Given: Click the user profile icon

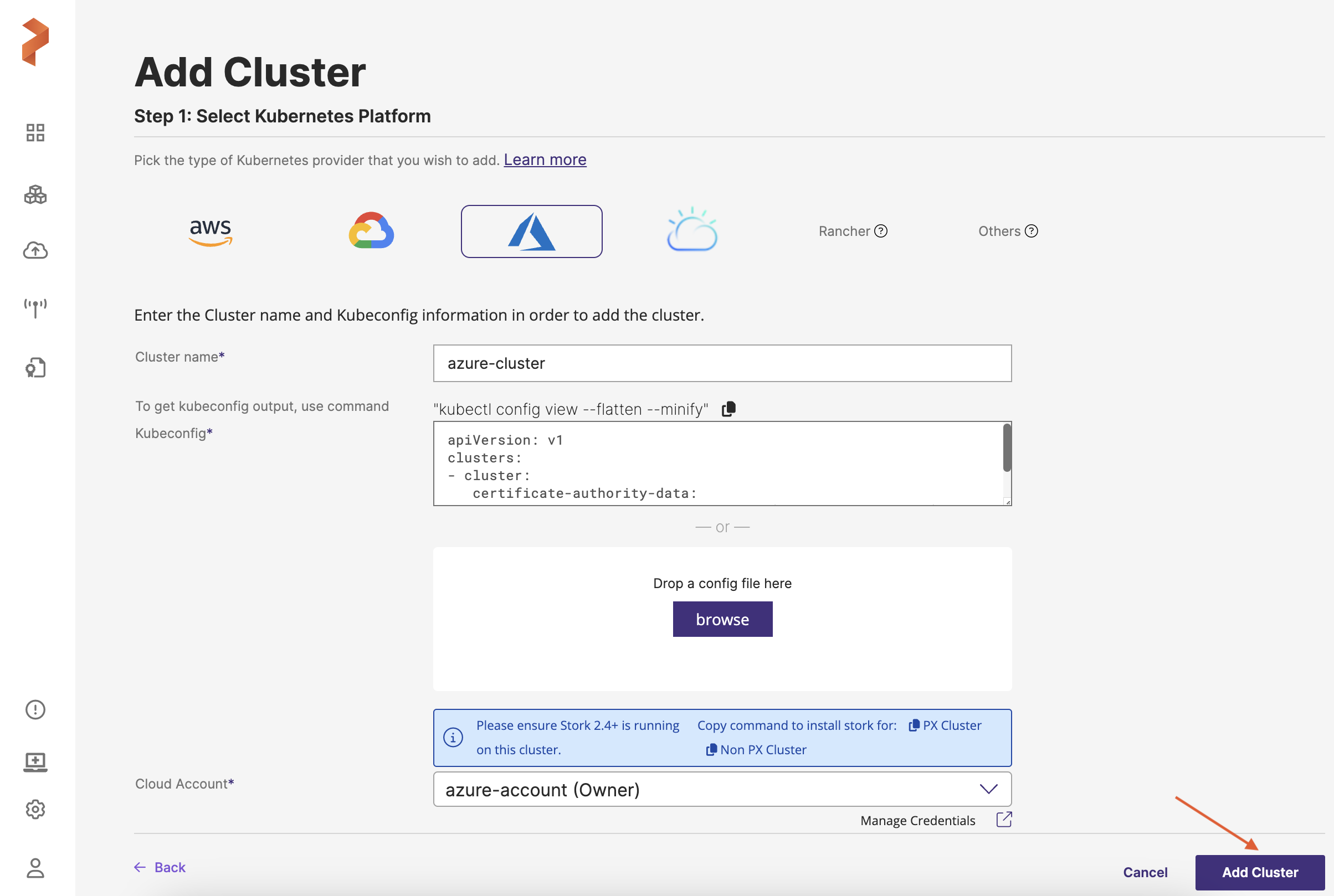Looking at the screenshot, I should coord(35,868).
